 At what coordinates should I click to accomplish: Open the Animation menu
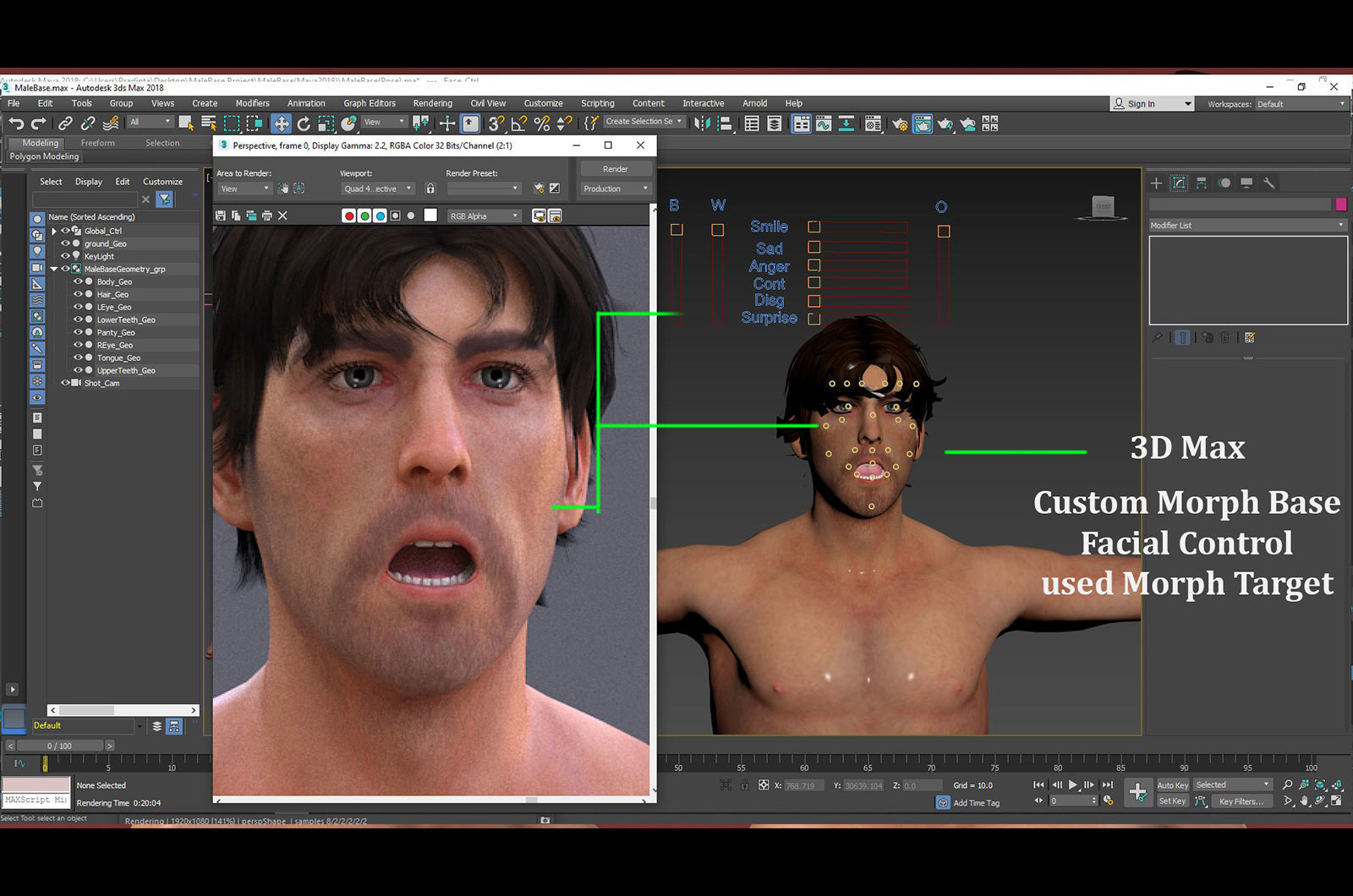pos(306,103)
